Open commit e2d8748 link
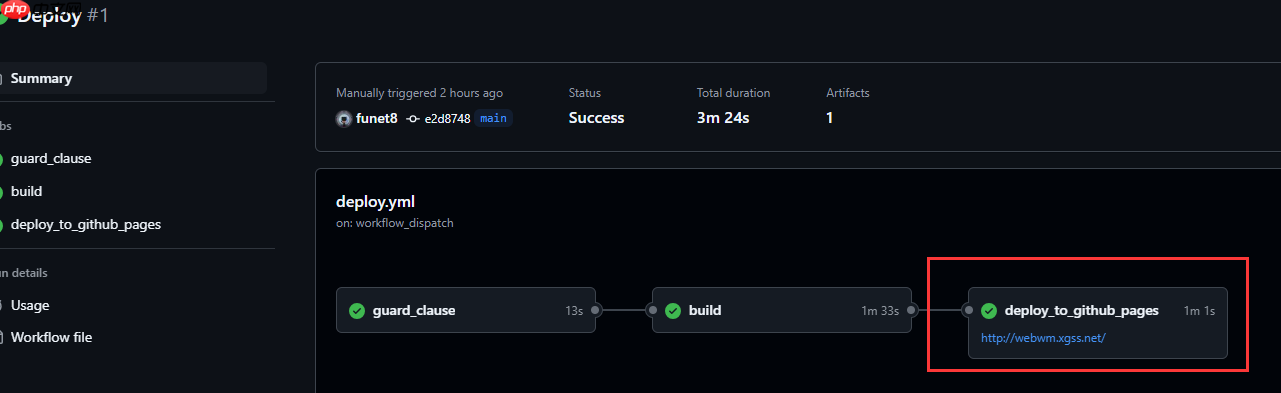This screenshot has height=393, width=1281. [447, 118]
